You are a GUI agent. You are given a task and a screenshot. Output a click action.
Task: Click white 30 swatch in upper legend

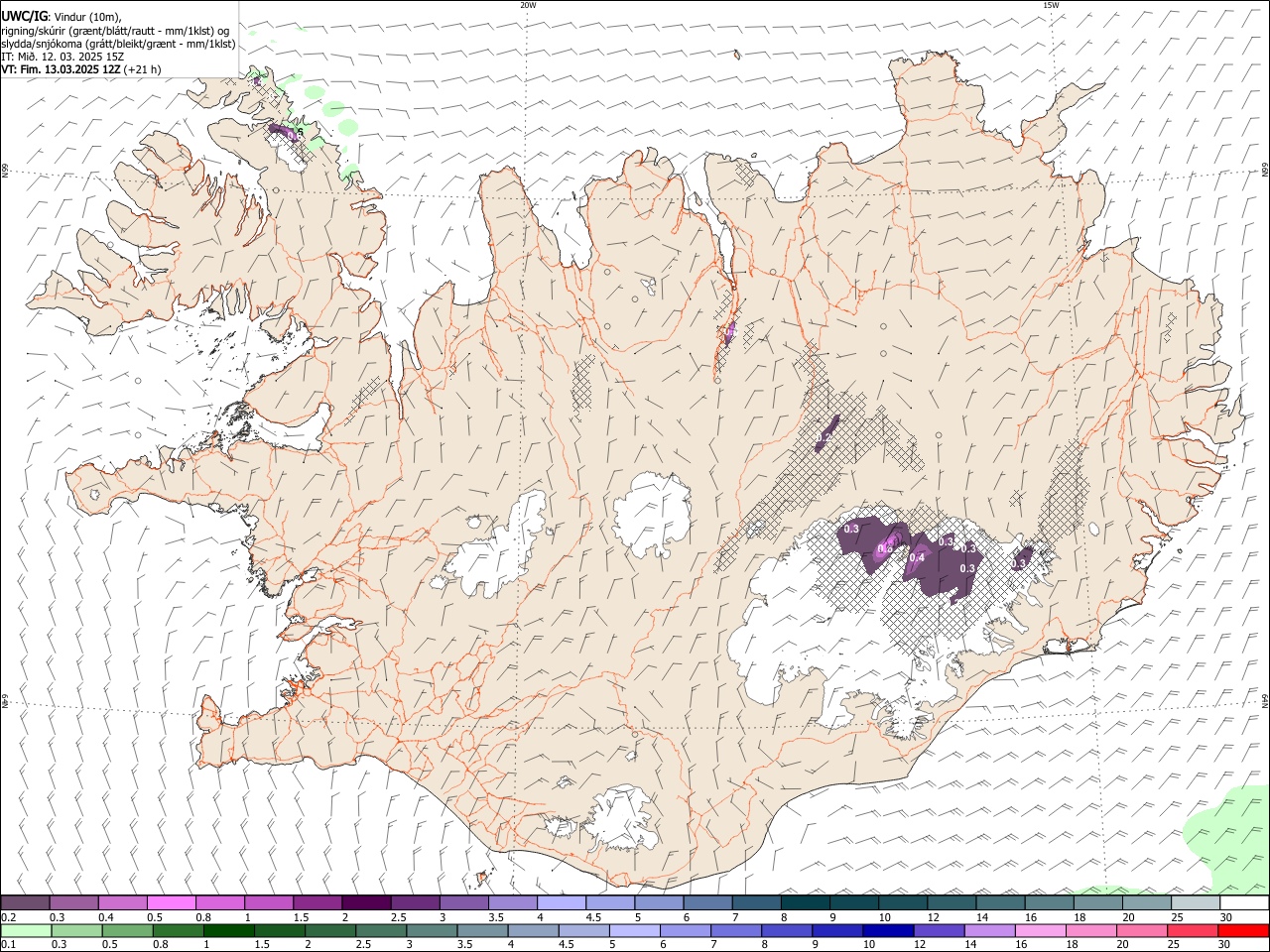(1243, 902)
